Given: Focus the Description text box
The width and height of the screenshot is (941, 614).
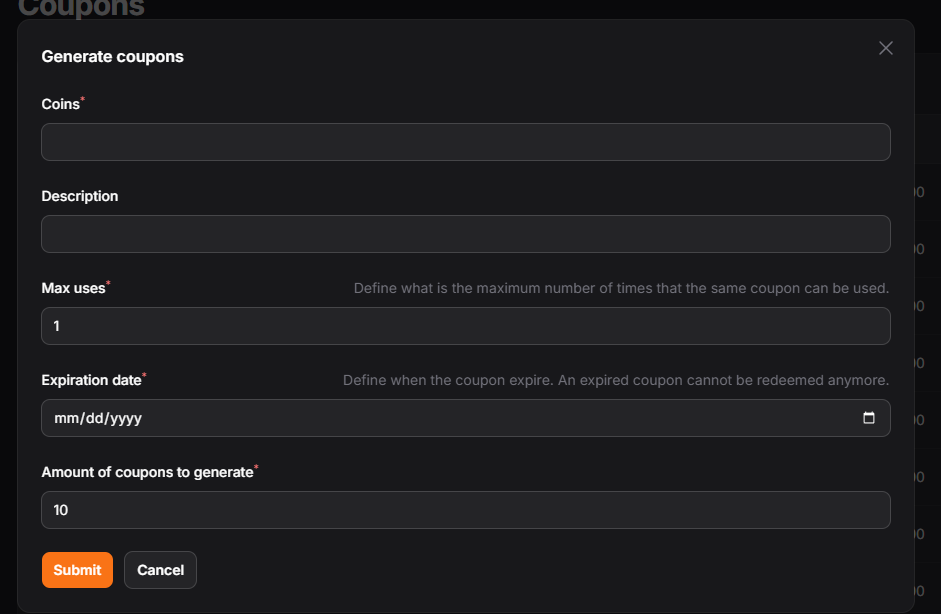Looking at the screenshot, I should pos(465,234).
